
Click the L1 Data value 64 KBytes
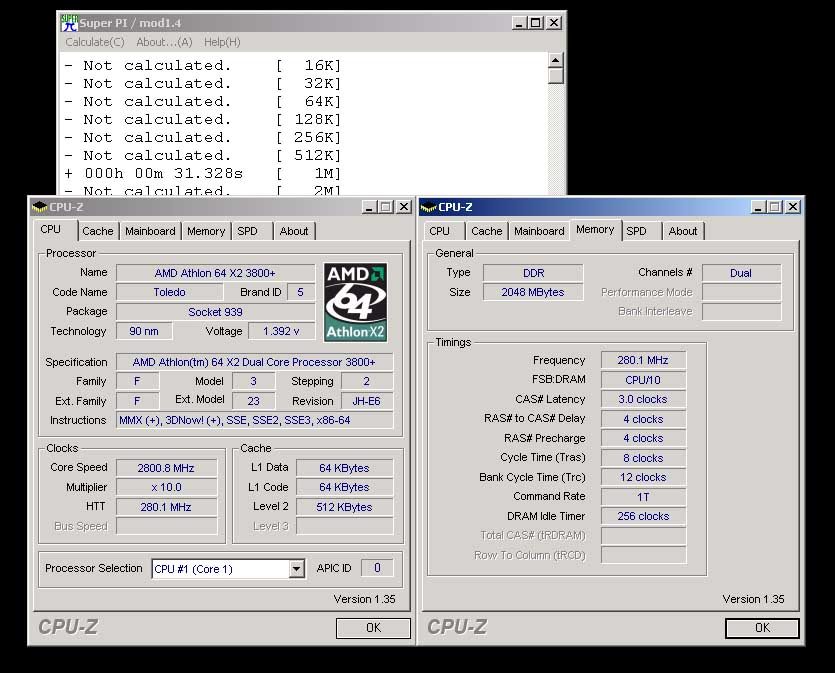pyautogui.click(x=344, y=468)
